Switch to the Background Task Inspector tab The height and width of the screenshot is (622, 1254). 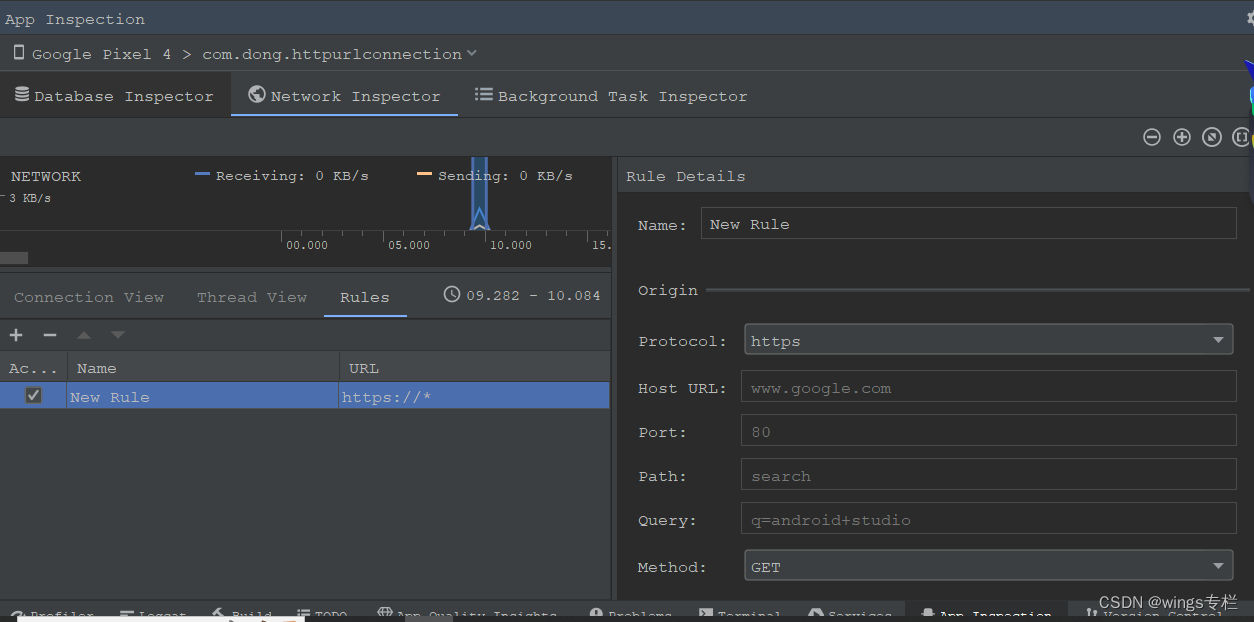pos(611,96)
